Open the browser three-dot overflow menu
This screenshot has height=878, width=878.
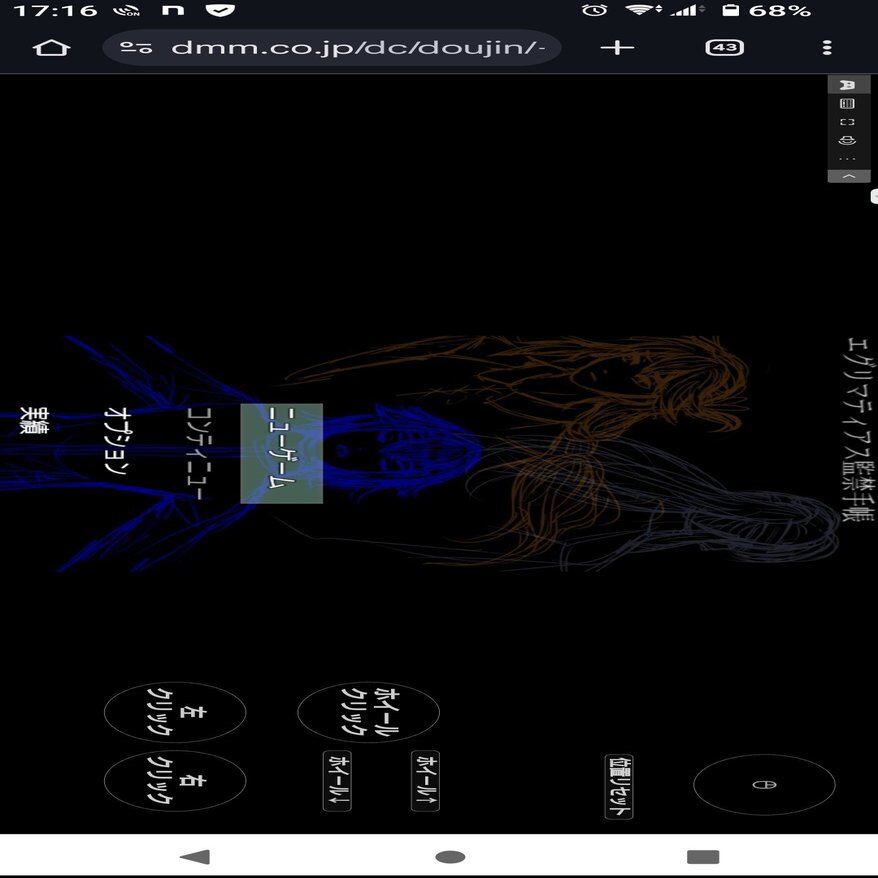pyautogui.click(x=827, y=48)
